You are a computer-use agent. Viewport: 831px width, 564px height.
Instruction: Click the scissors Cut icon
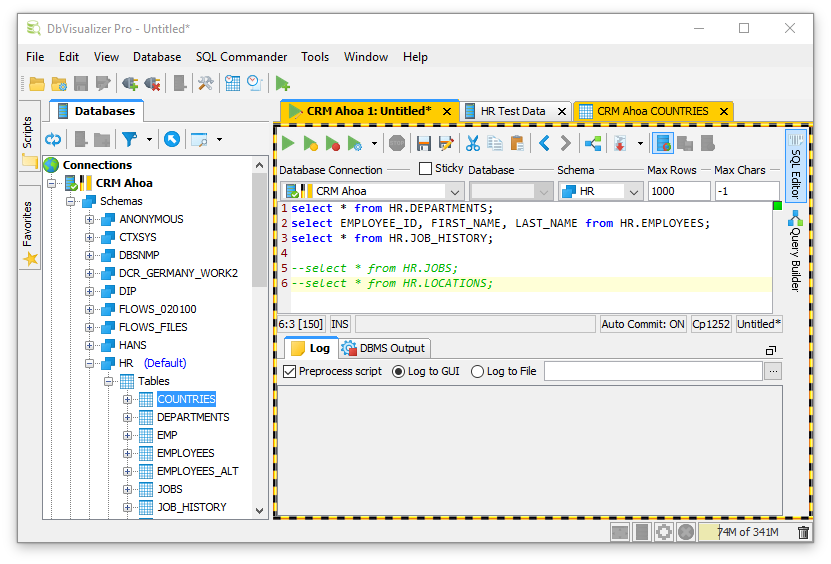(472, 144)
